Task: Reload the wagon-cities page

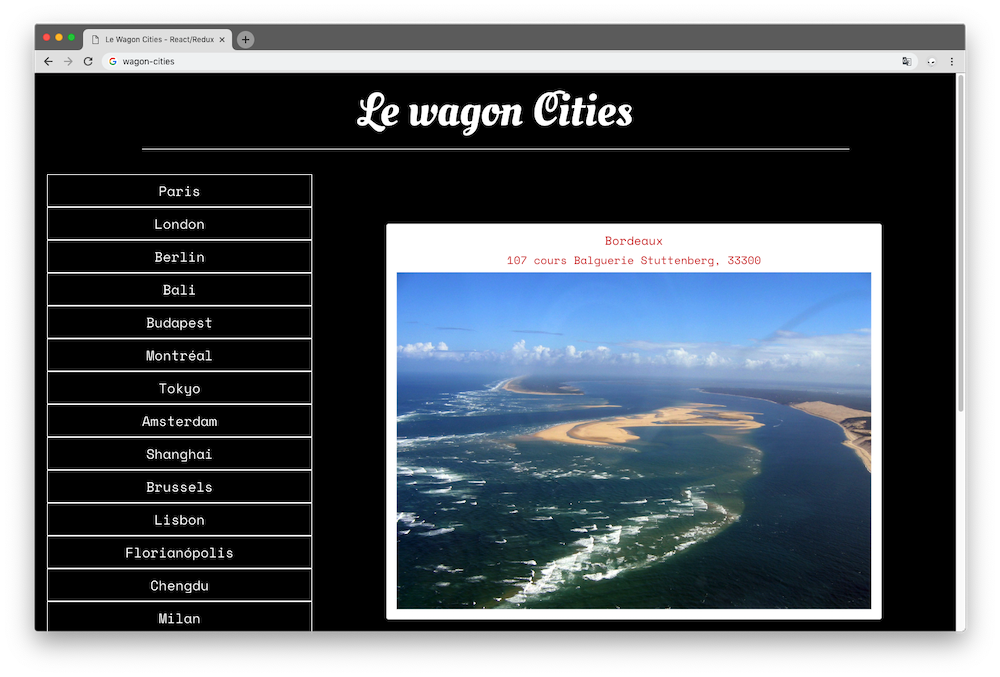Action: click(x=88, y=61)
